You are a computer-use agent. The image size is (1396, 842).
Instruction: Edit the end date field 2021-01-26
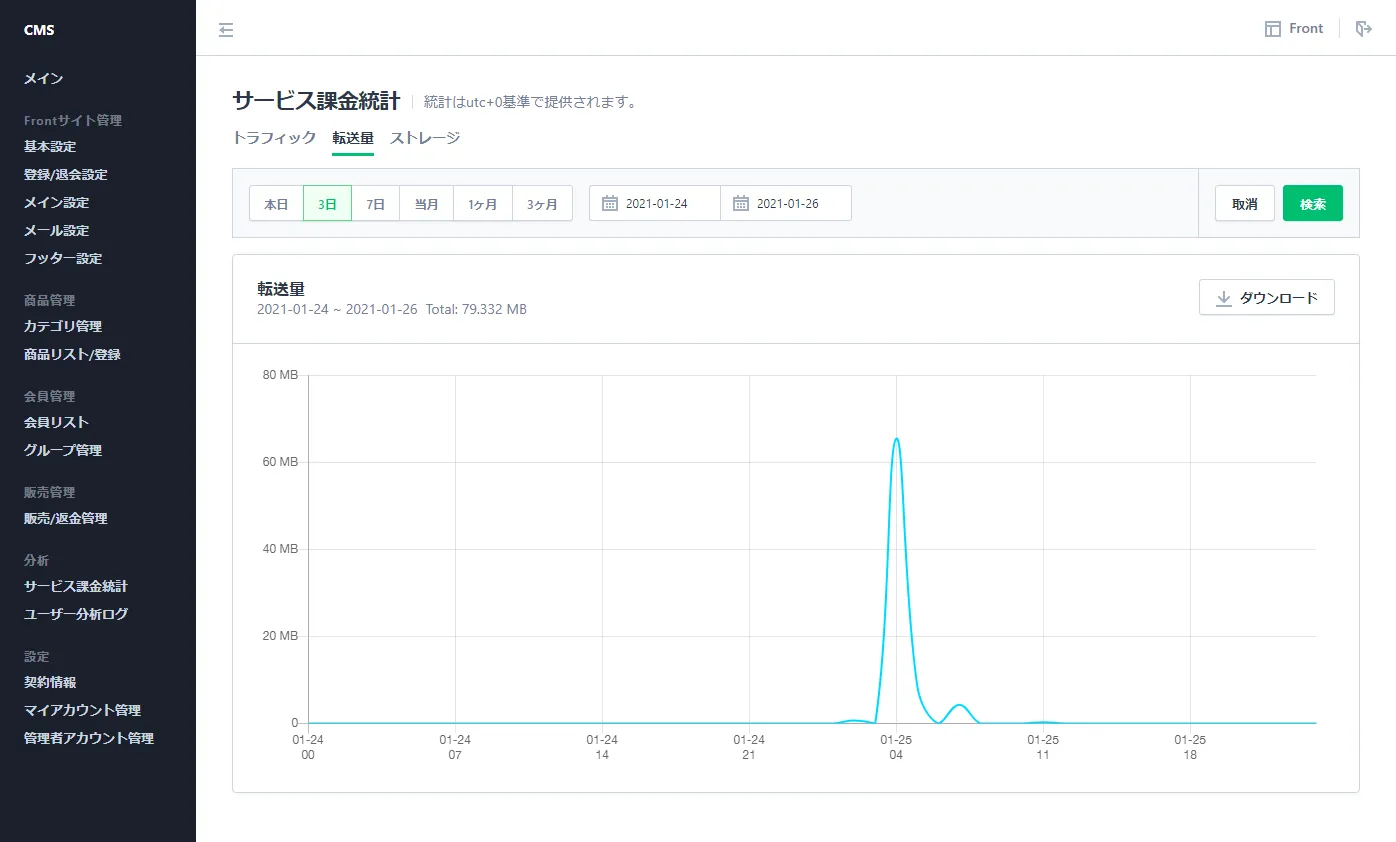click(x=796, y=204)
